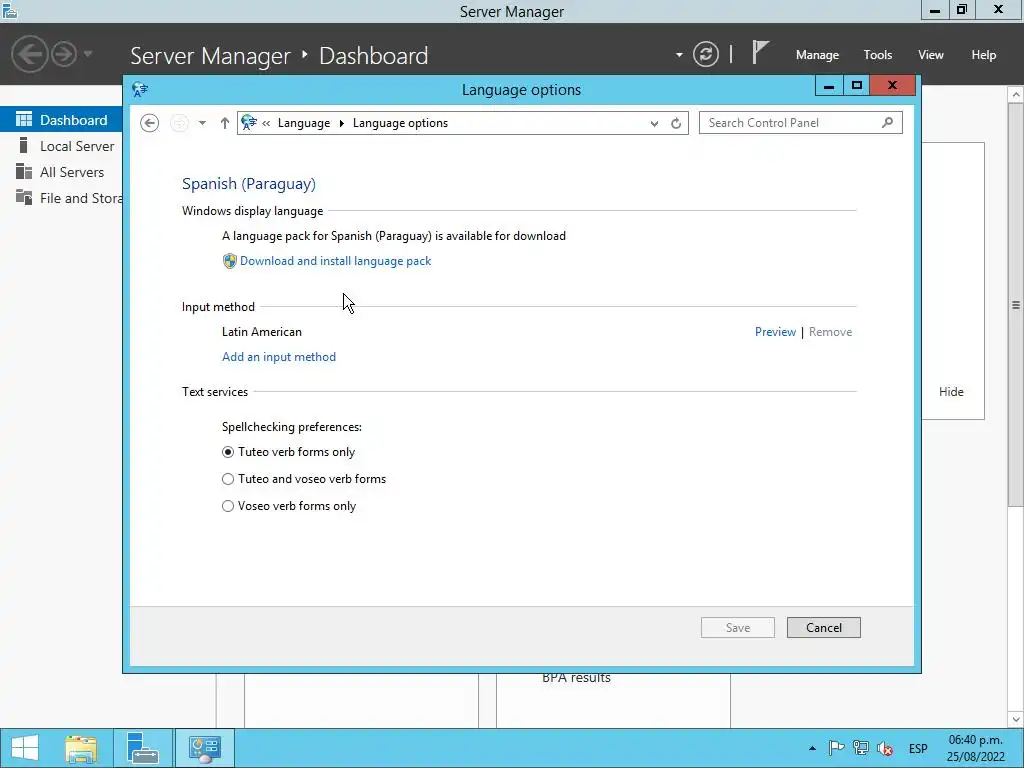Click the muted volume tray icon

coord(885,748)
